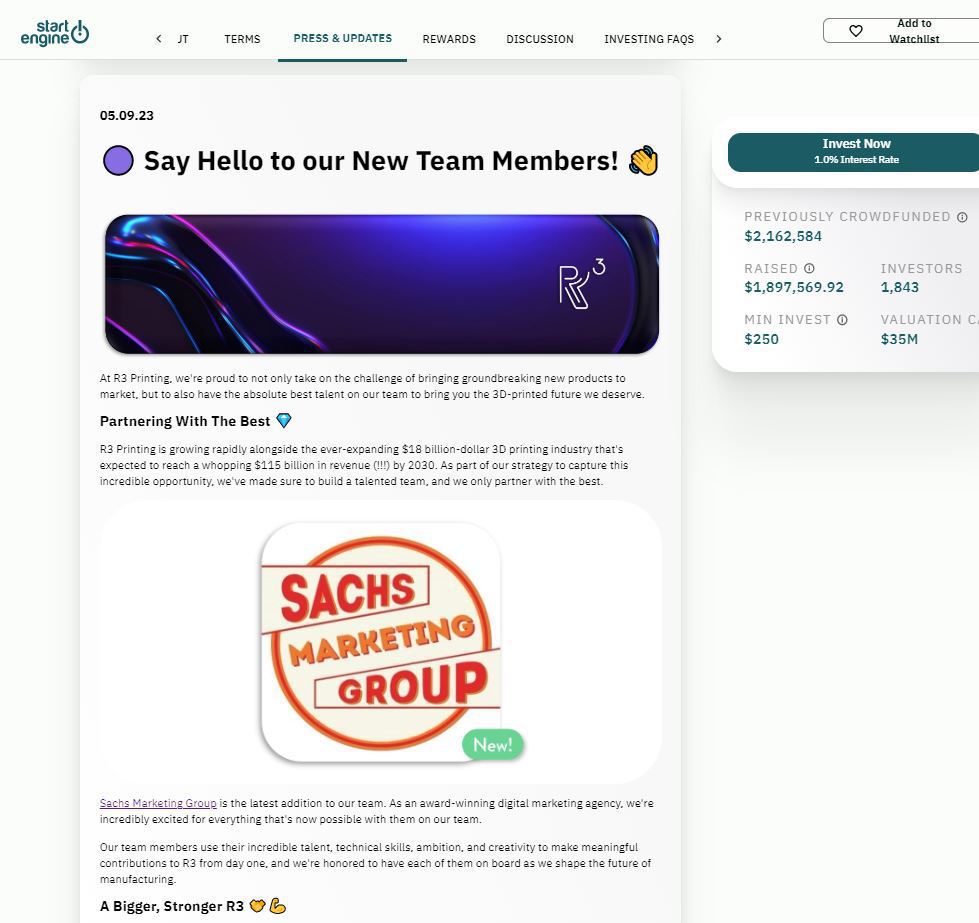Click the waving hand emoji
Viewport: 979px width, 923px height.
(x=644, y=160)
